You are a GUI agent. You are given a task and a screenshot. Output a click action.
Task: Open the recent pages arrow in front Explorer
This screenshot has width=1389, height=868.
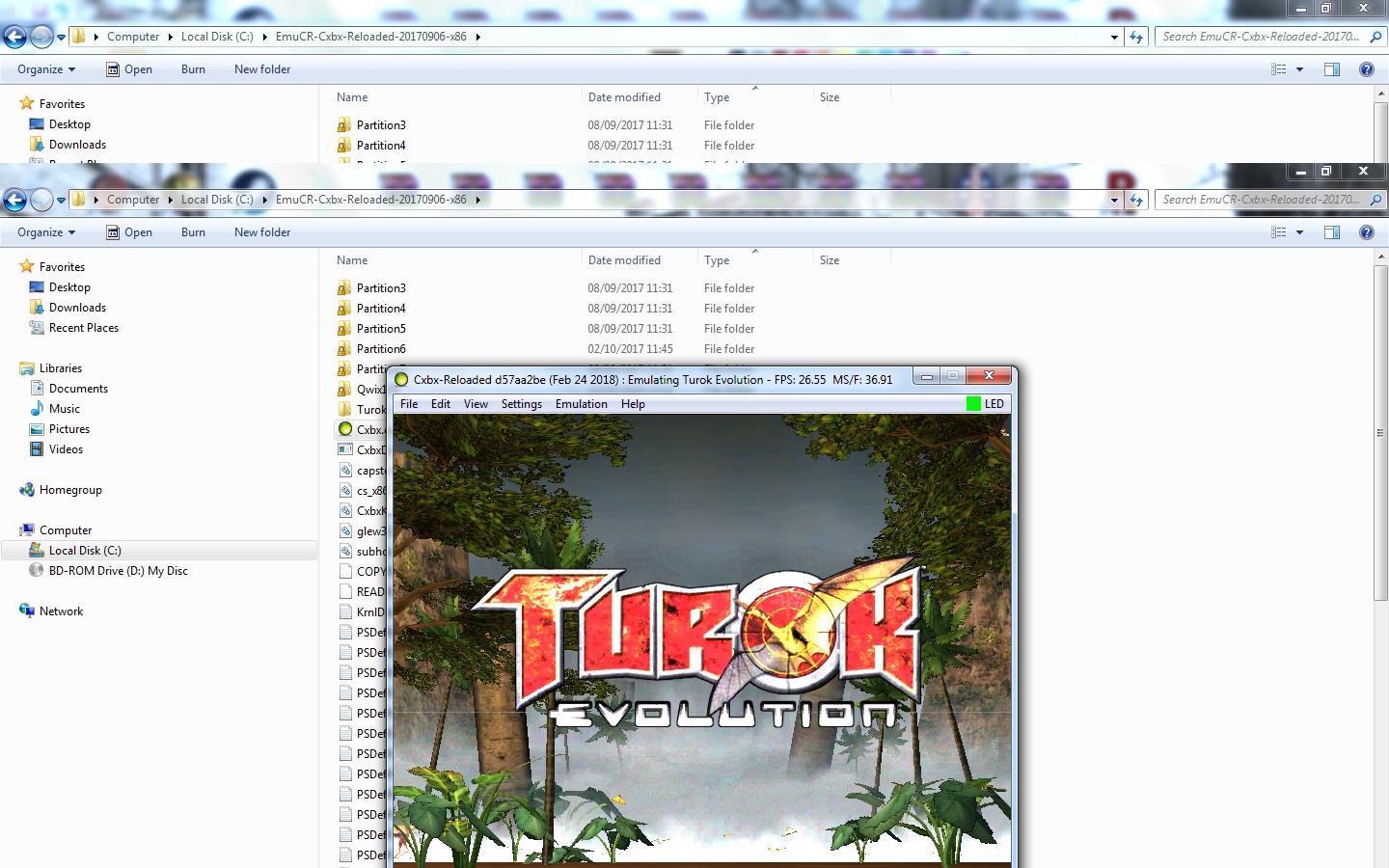[61, 201]
